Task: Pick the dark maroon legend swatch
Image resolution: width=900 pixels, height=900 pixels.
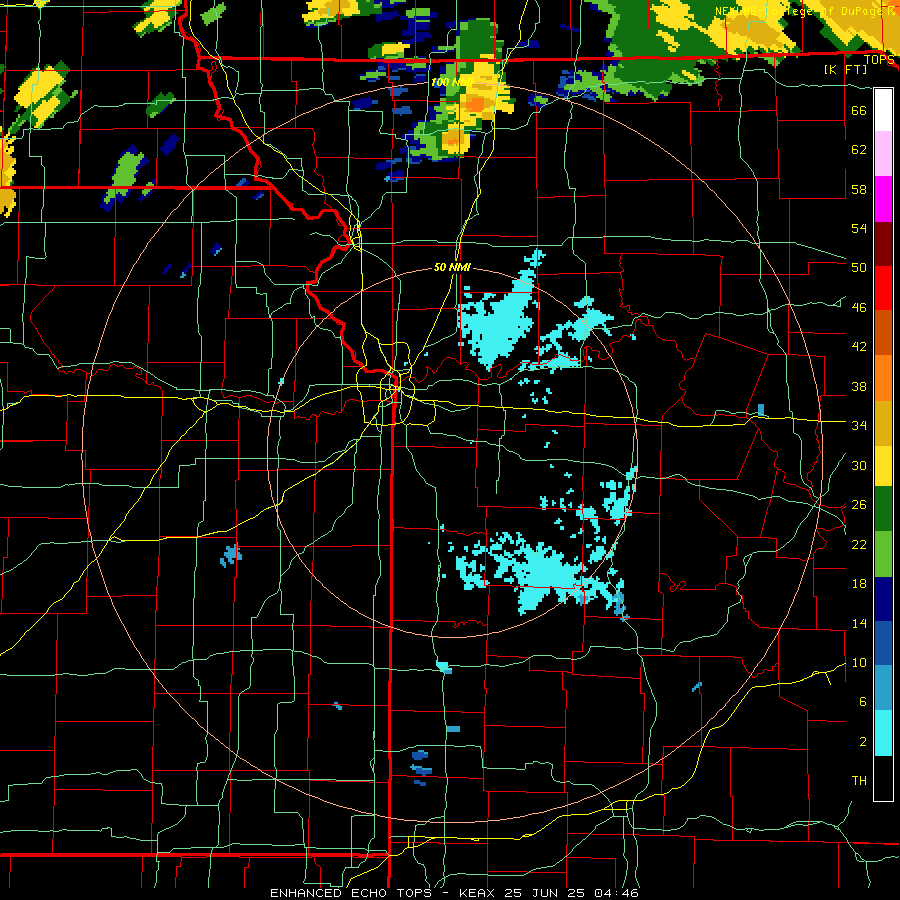Action: (x=883, y=244)
